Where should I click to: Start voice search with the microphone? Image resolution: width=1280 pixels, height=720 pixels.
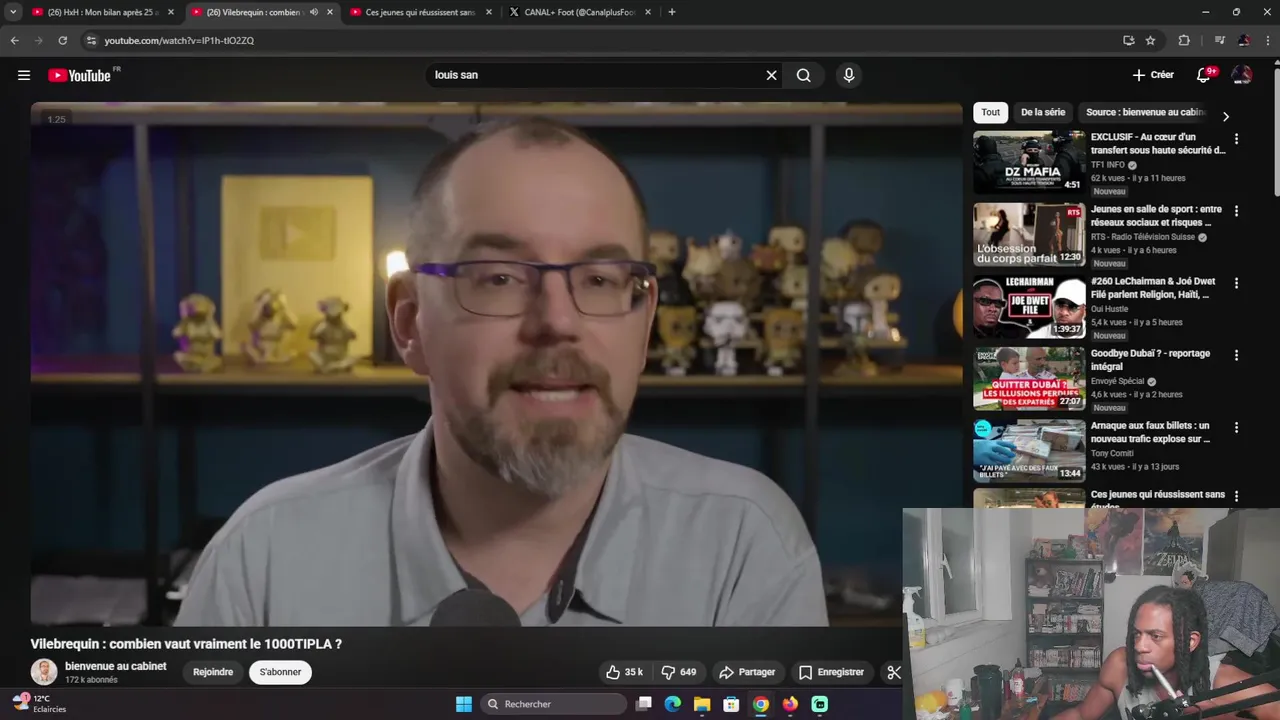849,75
